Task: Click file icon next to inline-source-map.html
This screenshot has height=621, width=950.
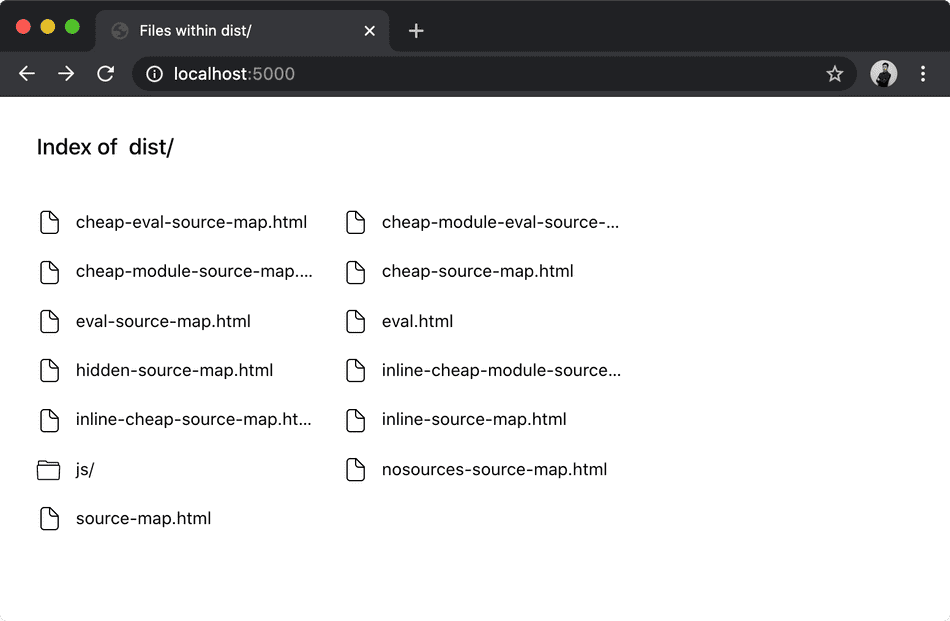Action: (x=355, y=420)
